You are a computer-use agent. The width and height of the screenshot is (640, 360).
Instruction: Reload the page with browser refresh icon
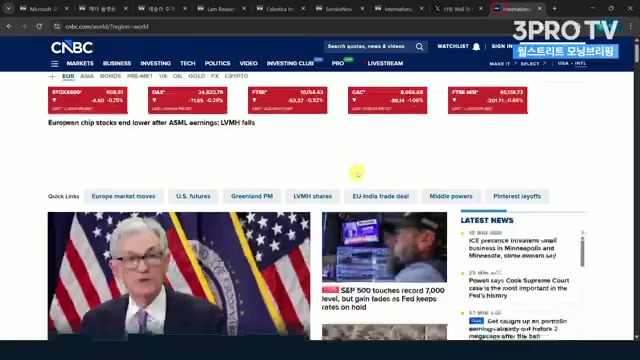point(39,27)
